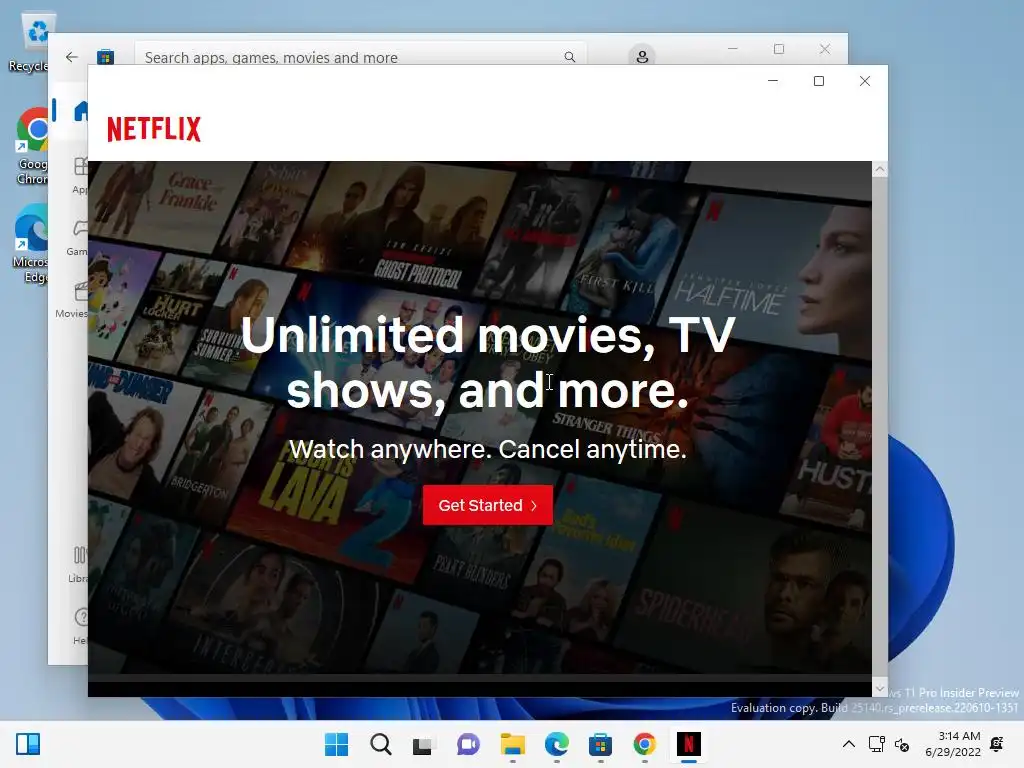Minimize the Netflix window
The height and width of the screenshot is (768, 1024).
coord(773,81)
